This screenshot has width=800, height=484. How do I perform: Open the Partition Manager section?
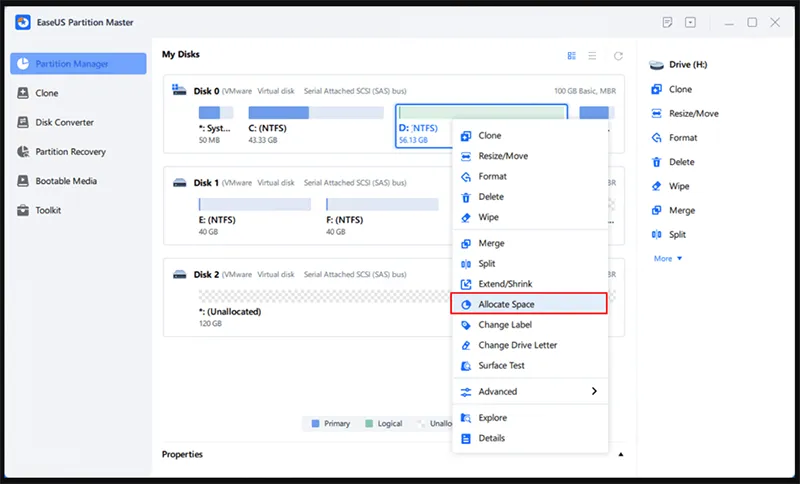tap(78, 64)
